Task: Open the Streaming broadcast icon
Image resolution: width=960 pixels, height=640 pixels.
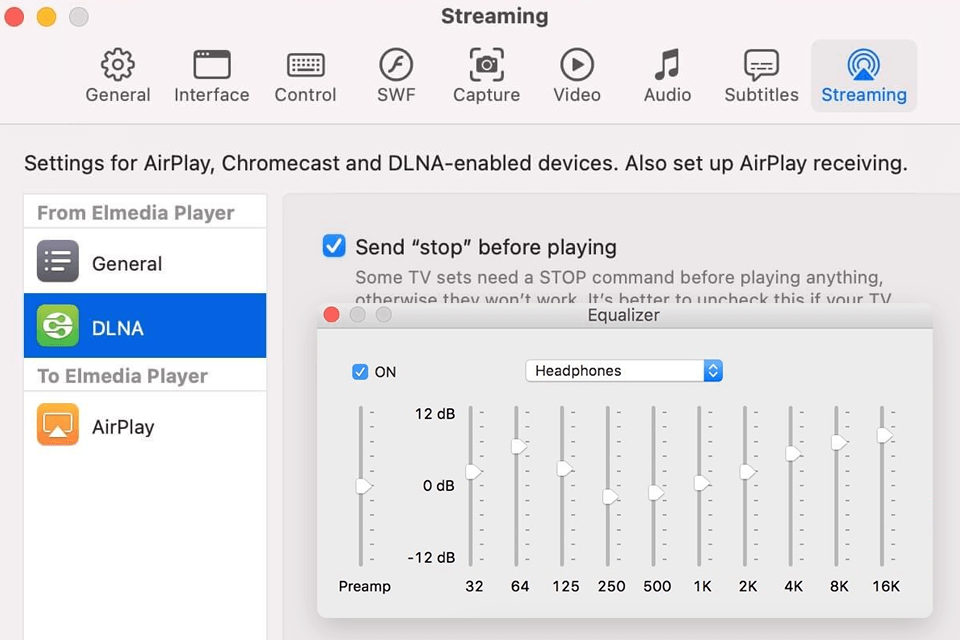Action: coord(864,64)
